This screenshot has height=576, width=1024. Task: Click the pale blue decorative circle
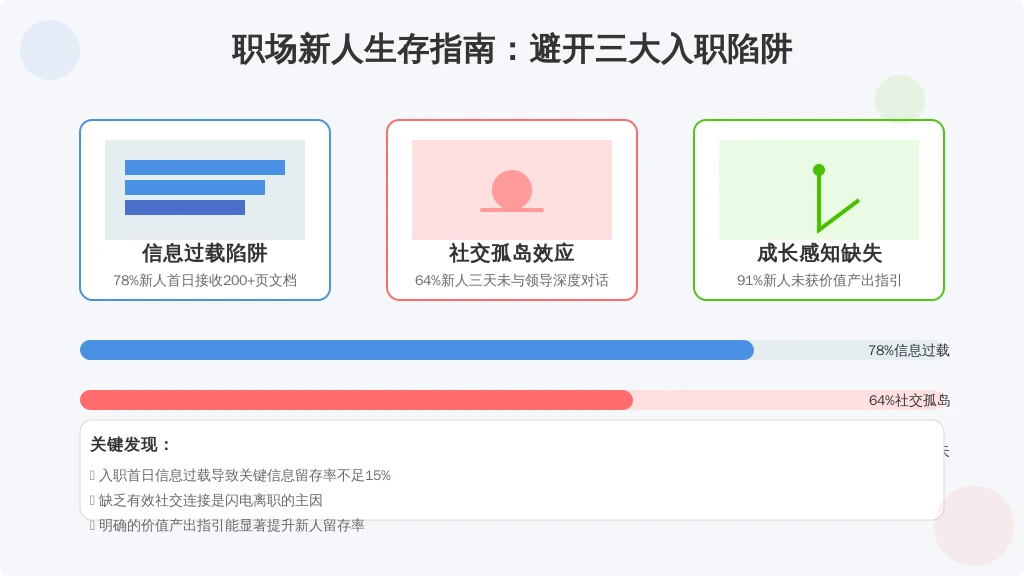pos(50,50)
